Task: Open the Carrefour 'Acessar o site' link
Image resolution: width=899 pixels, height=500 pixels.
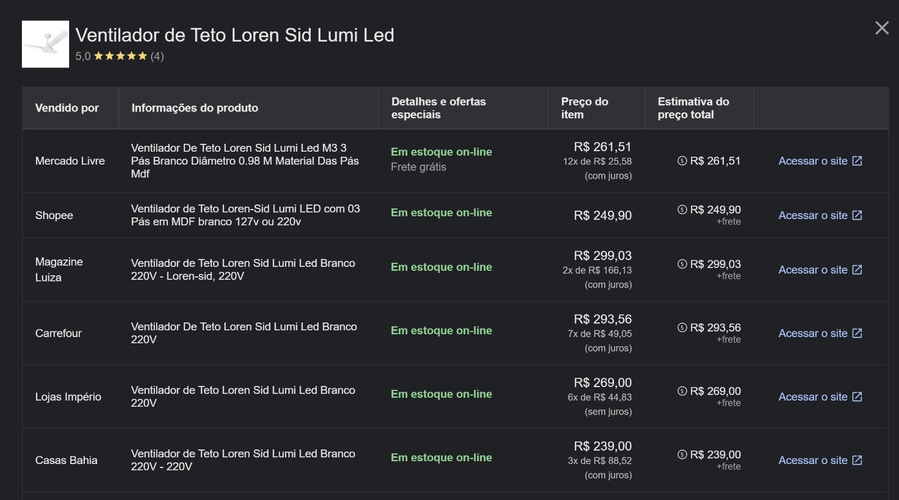Action: [820, 334]
